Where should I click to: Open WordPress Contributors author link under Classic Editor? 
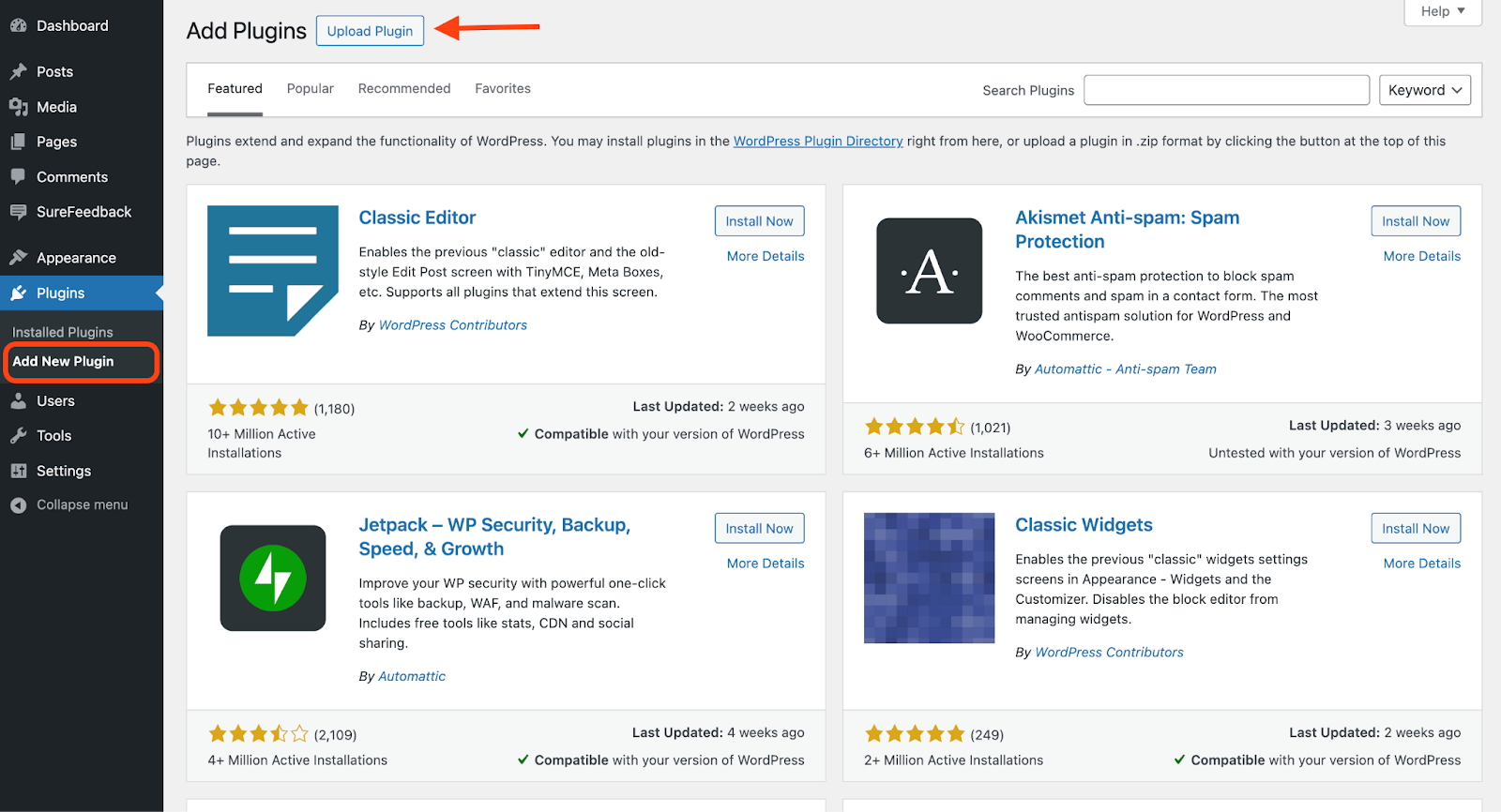(453, 325)
